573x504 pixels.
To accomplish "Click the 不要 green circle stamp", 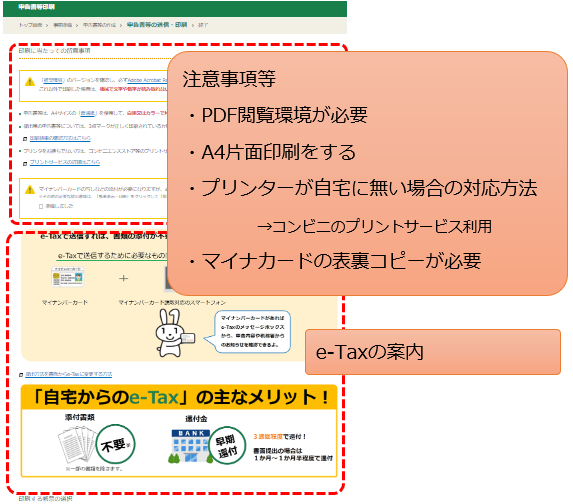I will [115, 444].
